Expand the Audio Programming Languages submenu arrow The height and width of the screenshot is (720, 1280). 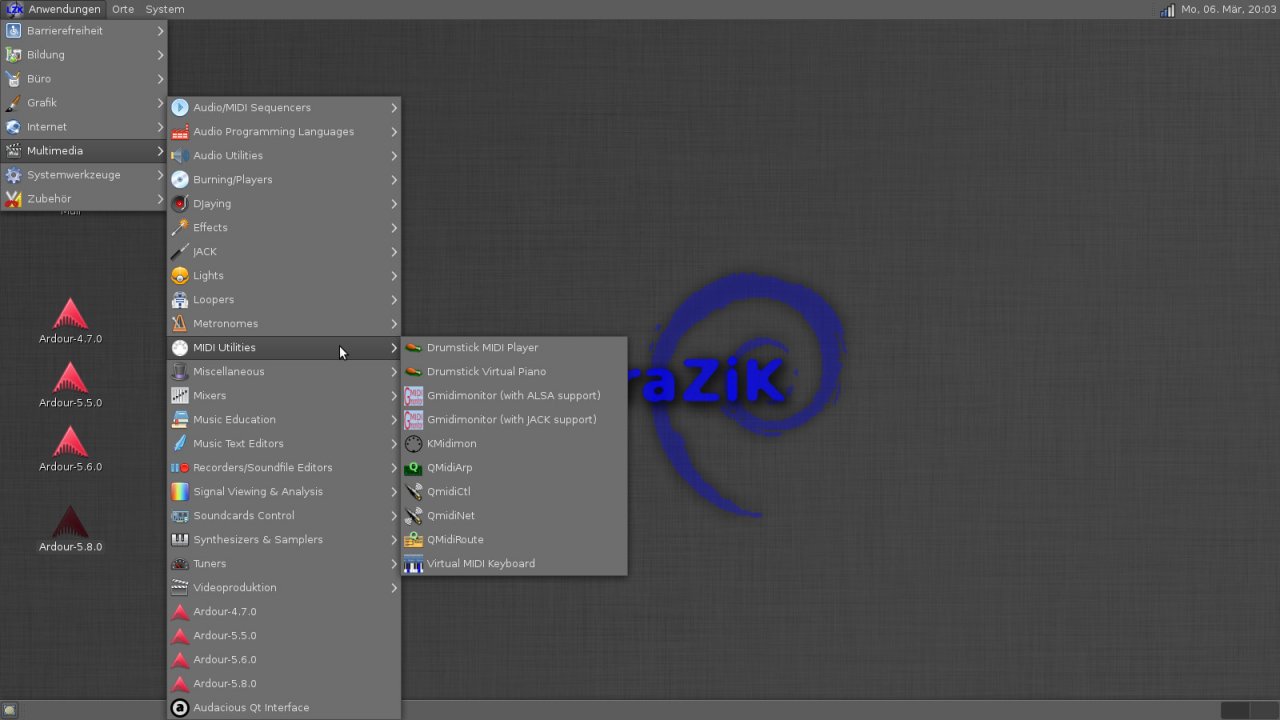pos(394,132)
